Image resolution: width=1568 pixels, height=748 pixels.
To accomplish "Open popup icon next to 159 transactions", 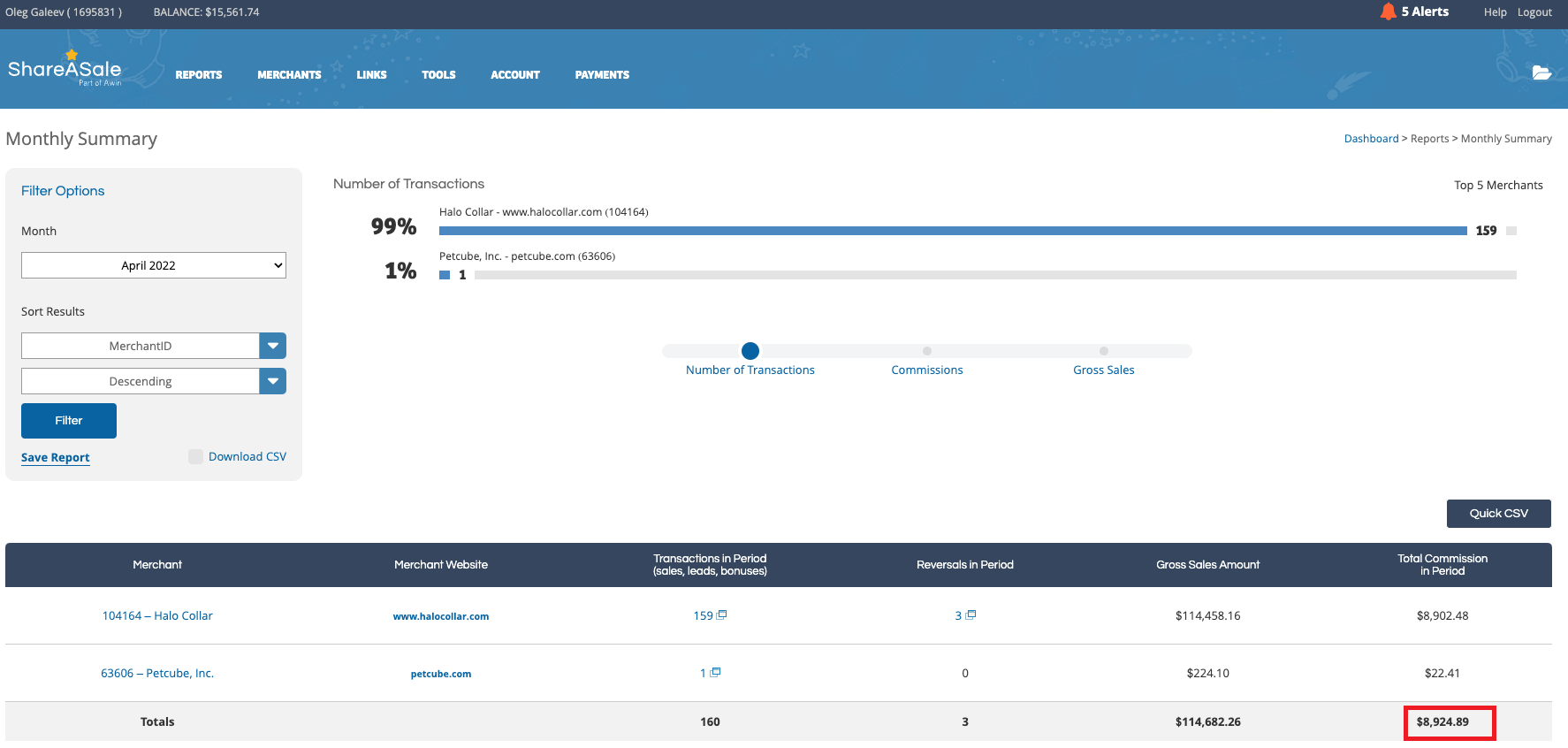I will [721, 614].
